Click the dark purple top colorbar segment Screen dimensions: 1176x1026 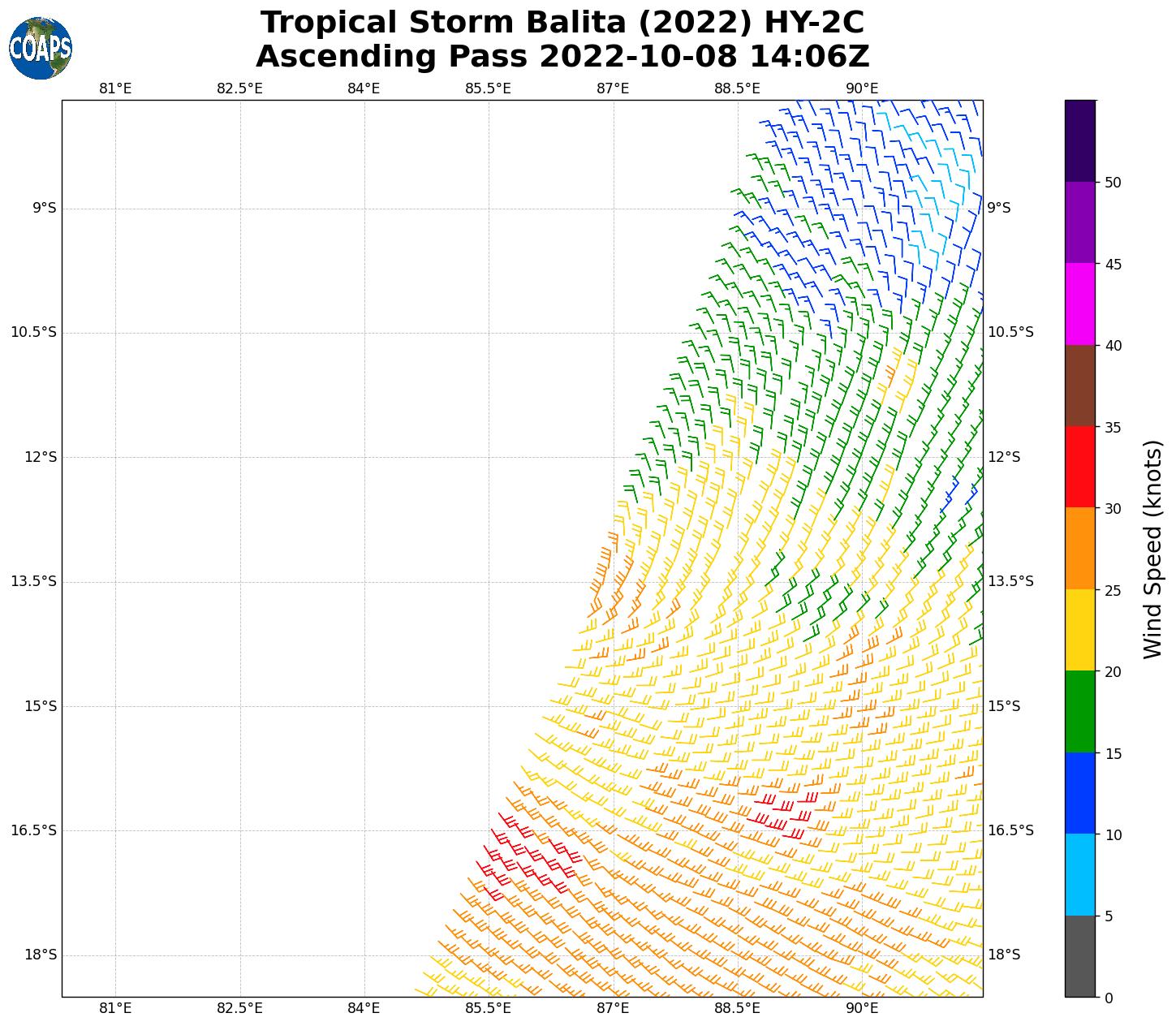point(1079,140)
